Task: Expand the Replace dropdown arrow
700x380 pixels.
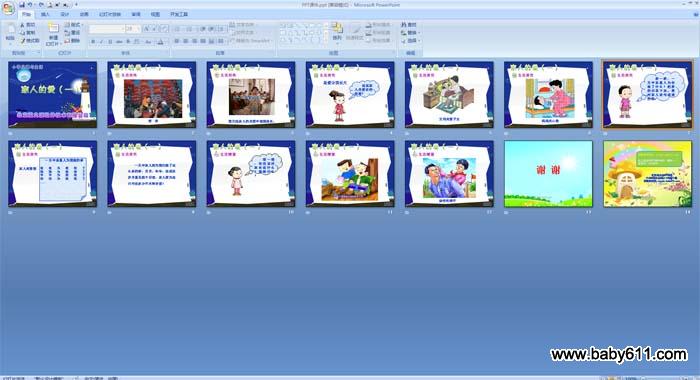Action: pyautogui.click(x=419, y=33)
